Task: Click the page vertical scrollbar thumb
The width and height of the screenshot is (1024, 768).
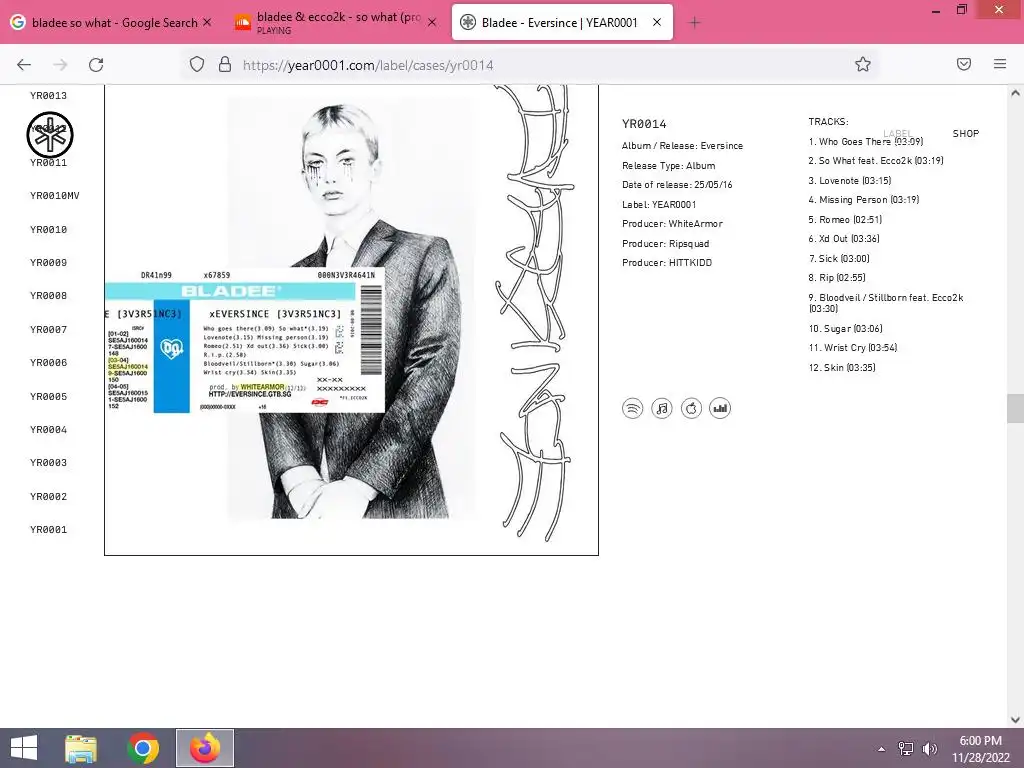Action: (1015, 409)
